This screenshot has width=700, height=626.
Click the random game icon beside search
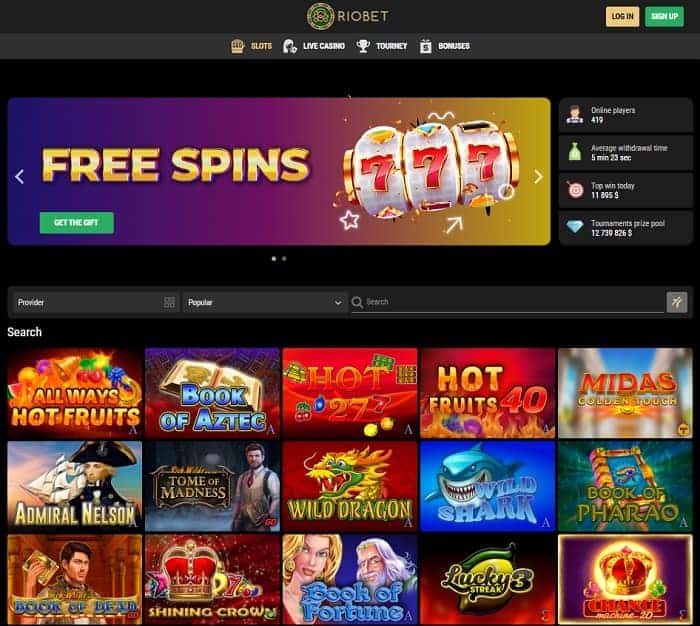click(677, 302)
